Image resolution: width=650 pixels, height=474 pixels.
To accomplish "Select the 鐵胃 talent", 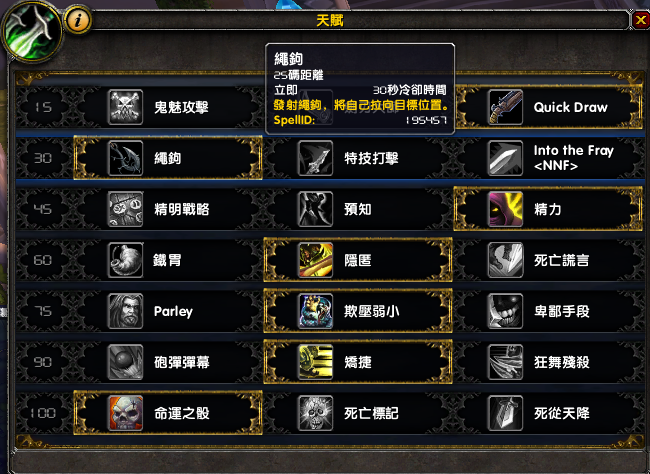I will (168, 260).
